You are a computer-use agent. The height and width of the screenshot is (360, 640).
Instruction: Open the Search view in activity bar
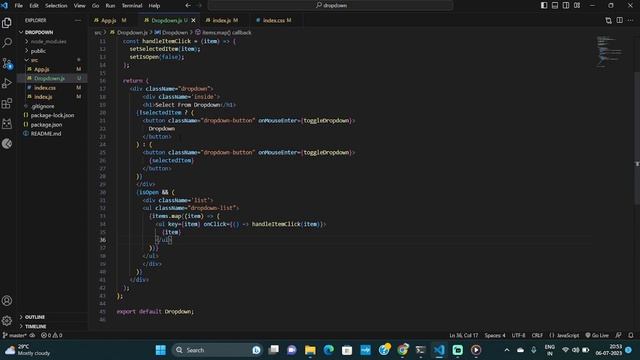pyautogui.click(x=7, y=42)
